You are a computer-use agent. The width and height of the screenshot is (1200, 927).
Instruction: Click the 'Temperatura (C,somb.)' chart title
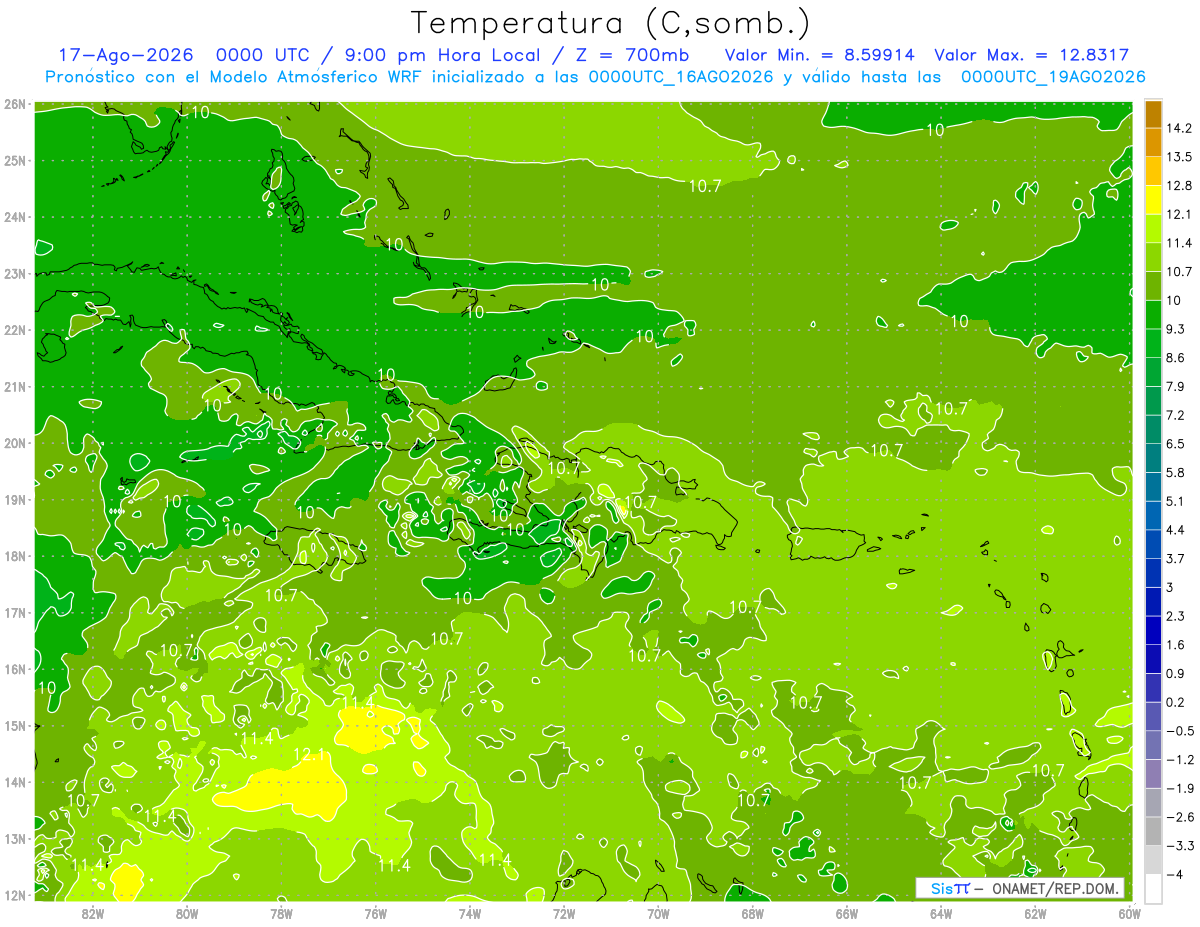click(611, 23)
